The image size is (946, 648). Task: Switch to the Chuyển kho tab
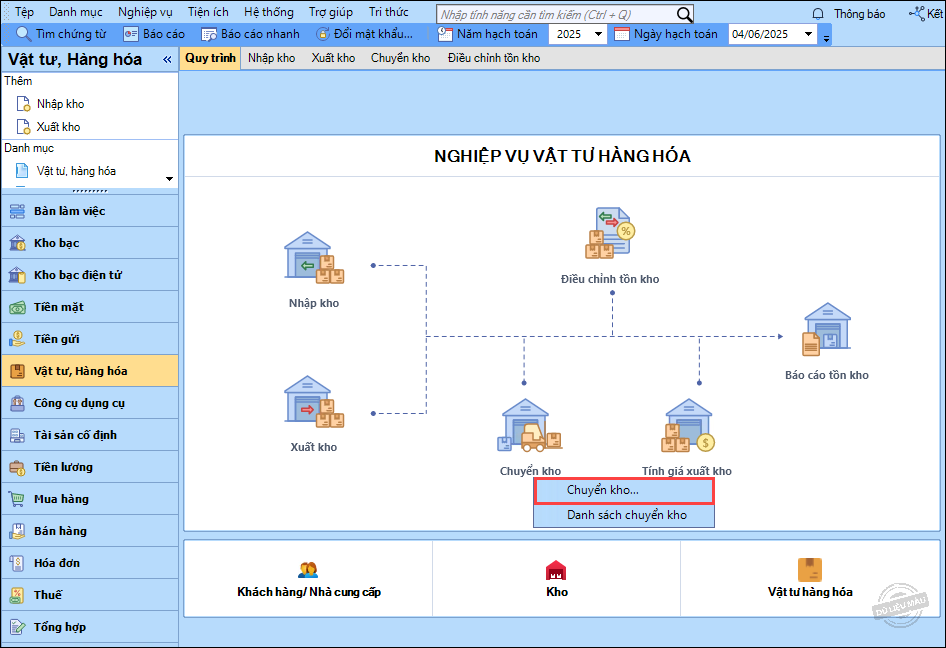[401, 58]
